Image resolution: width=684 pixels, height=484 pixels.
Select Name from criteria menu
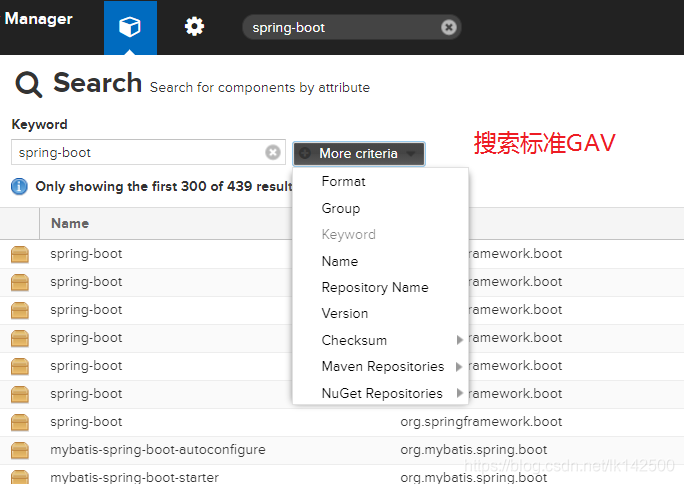[339, 261]
